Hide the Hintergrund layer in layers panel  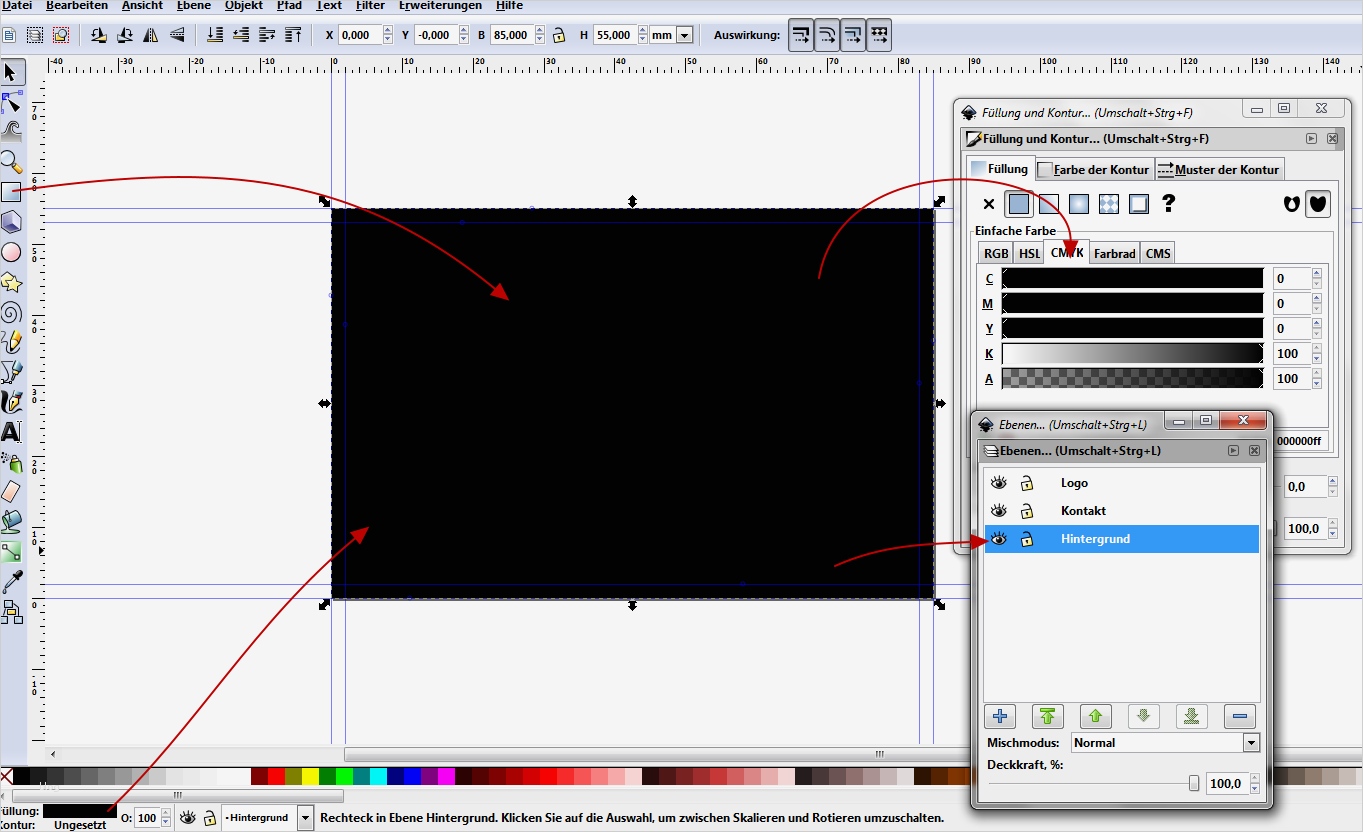(998, 539)
